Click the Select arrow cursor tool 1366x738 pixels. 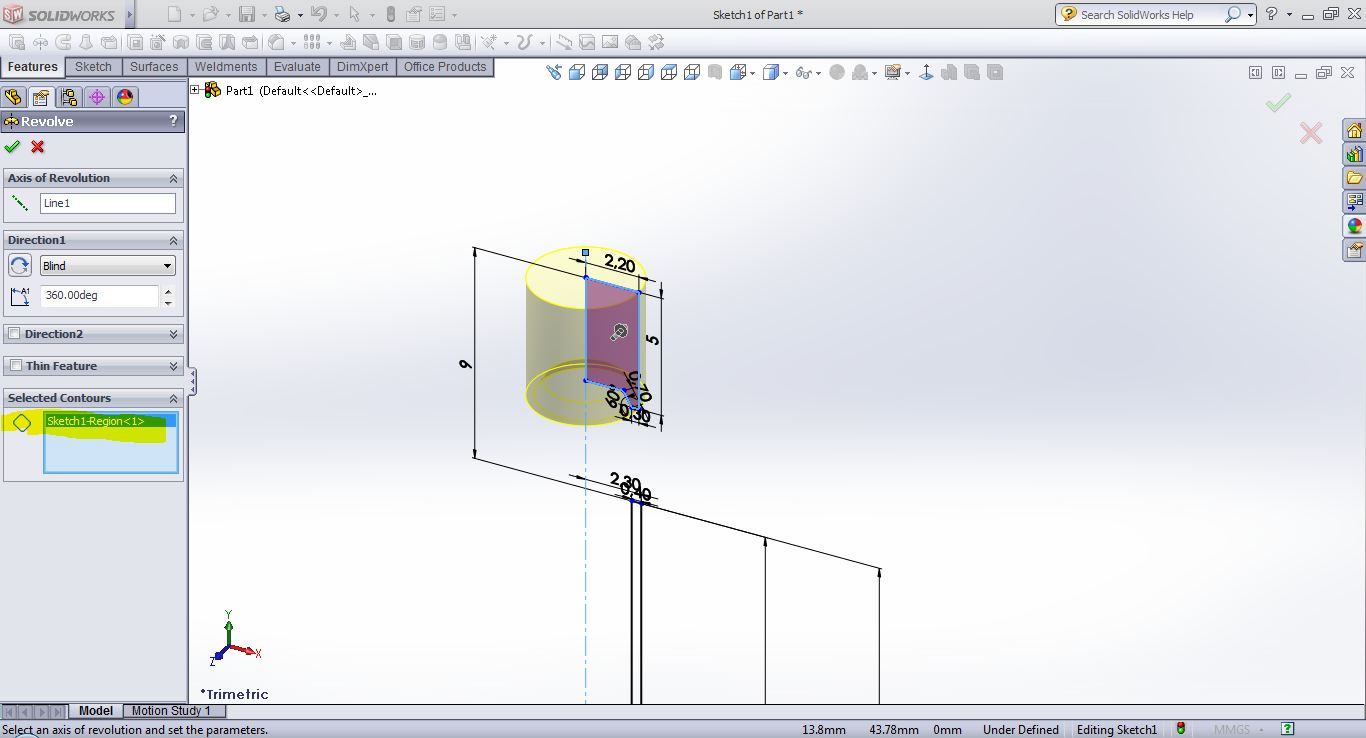coord(354,14)
